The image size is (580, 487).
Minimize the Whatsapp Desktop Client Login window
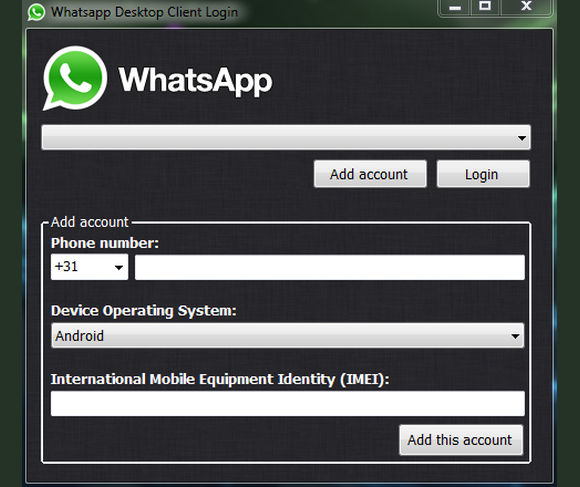[455, 7]
